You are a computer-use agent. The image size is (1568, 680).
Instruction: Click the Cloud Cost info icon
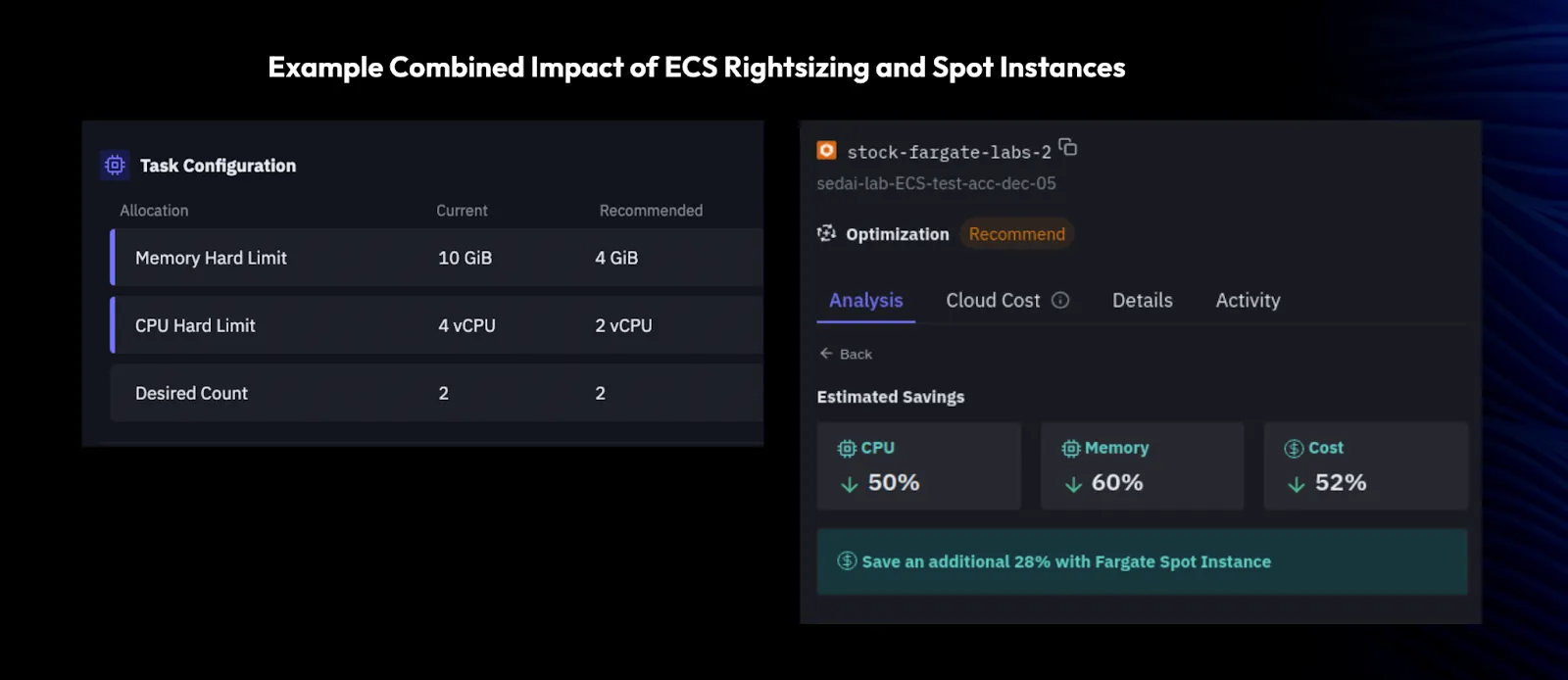(1060, 301)
